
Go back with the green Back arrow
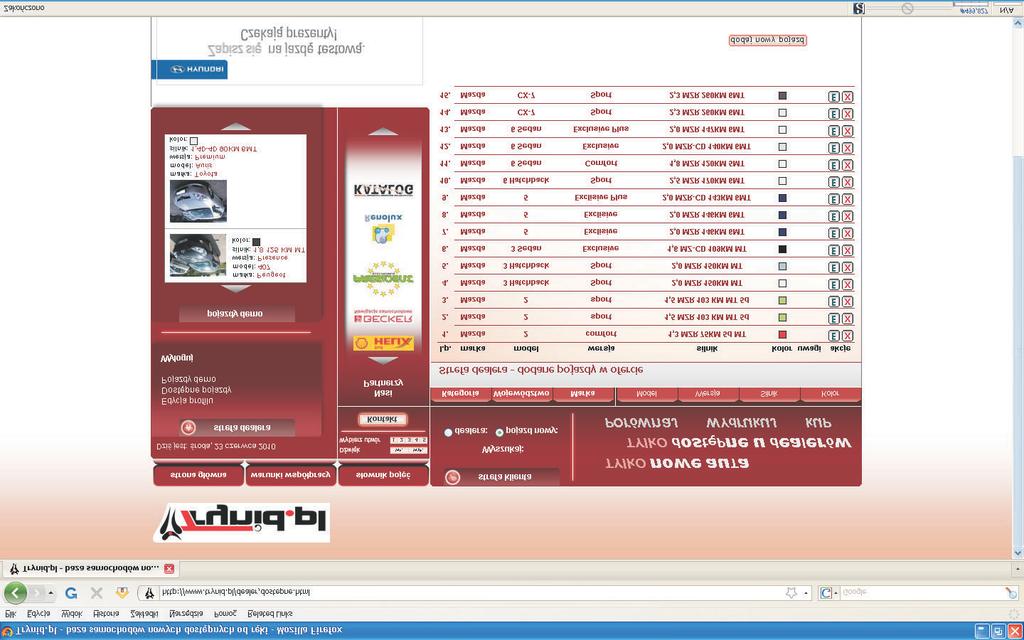[16, 593]
